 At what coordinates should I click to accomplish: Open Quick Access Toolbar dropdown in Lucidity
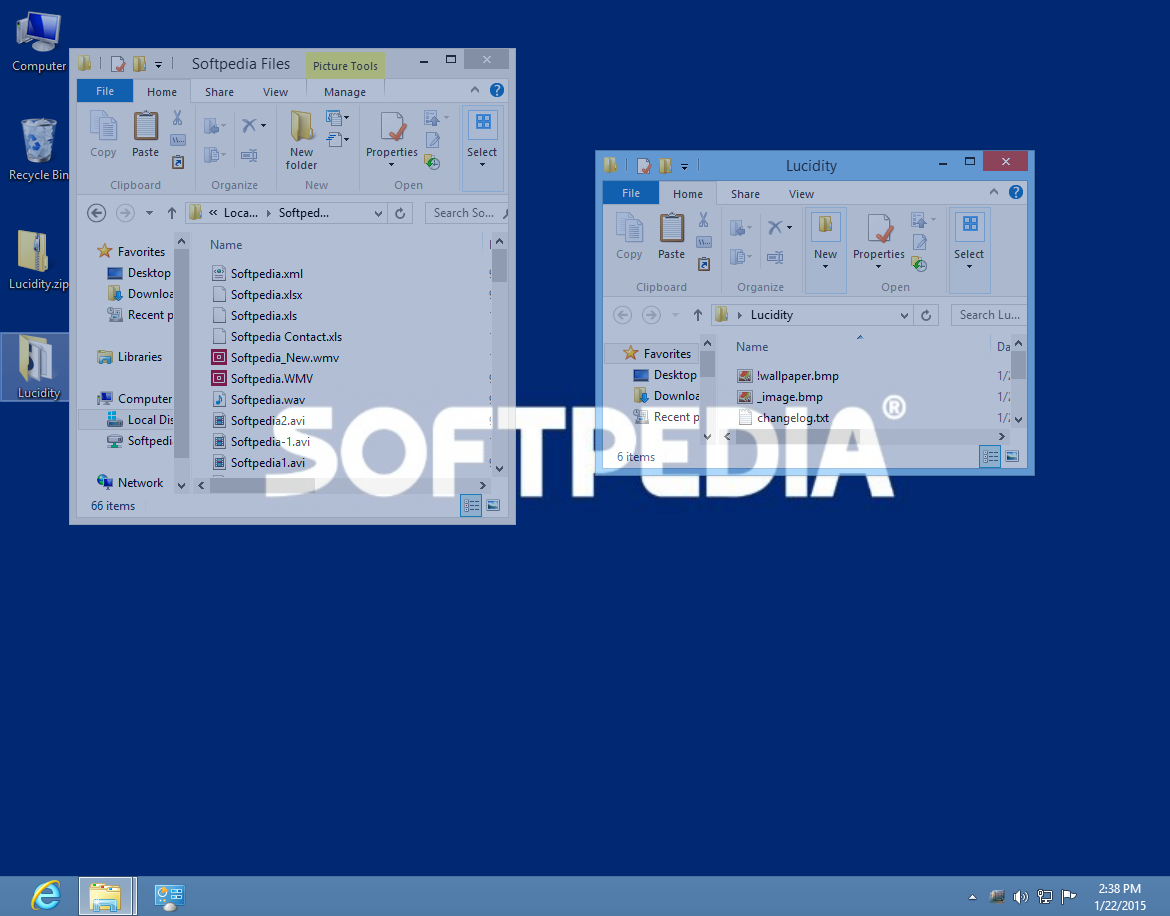pyautogui.click(x=684, y=166)
